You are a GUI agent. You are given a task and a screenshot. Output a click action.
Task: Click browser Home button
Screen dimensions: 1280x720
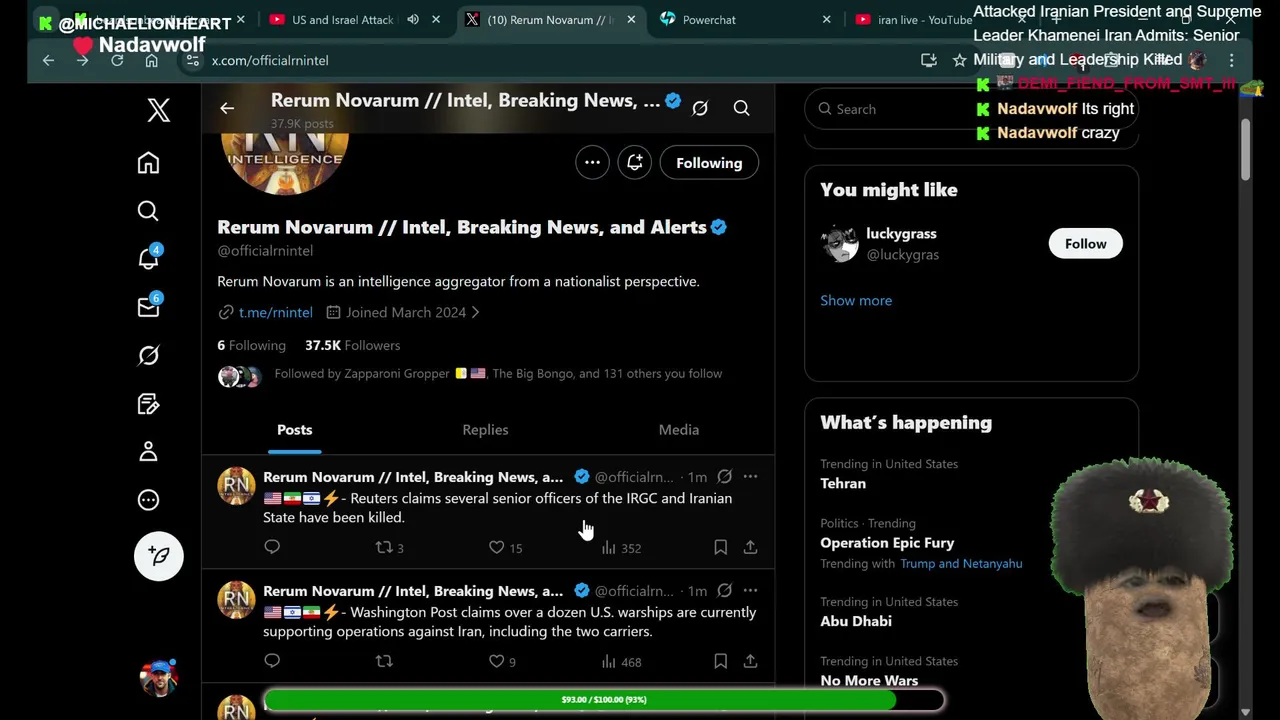(151, 61)
